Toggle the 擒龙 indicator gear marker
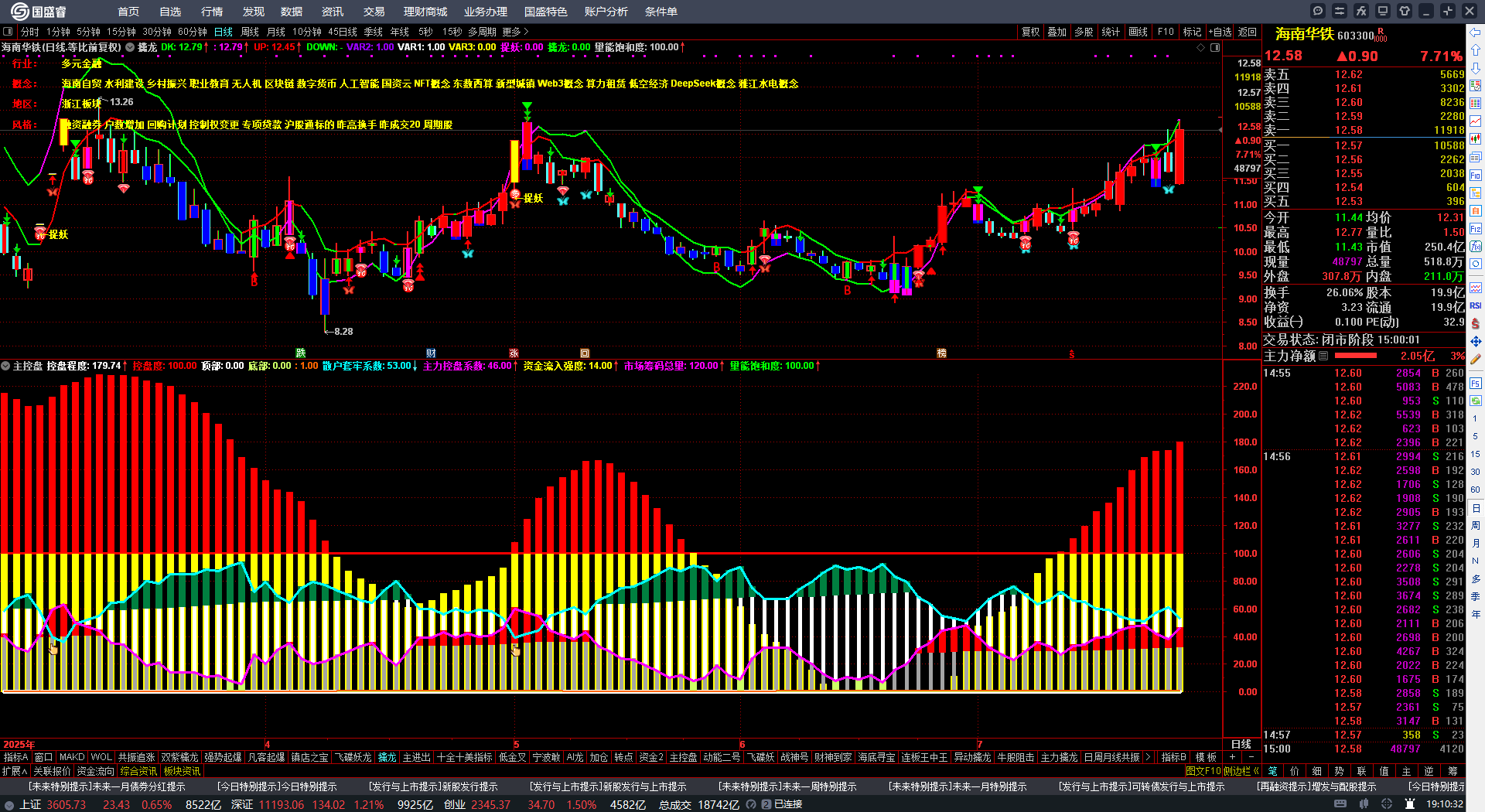1485x812 pixels. click(130, 47)
